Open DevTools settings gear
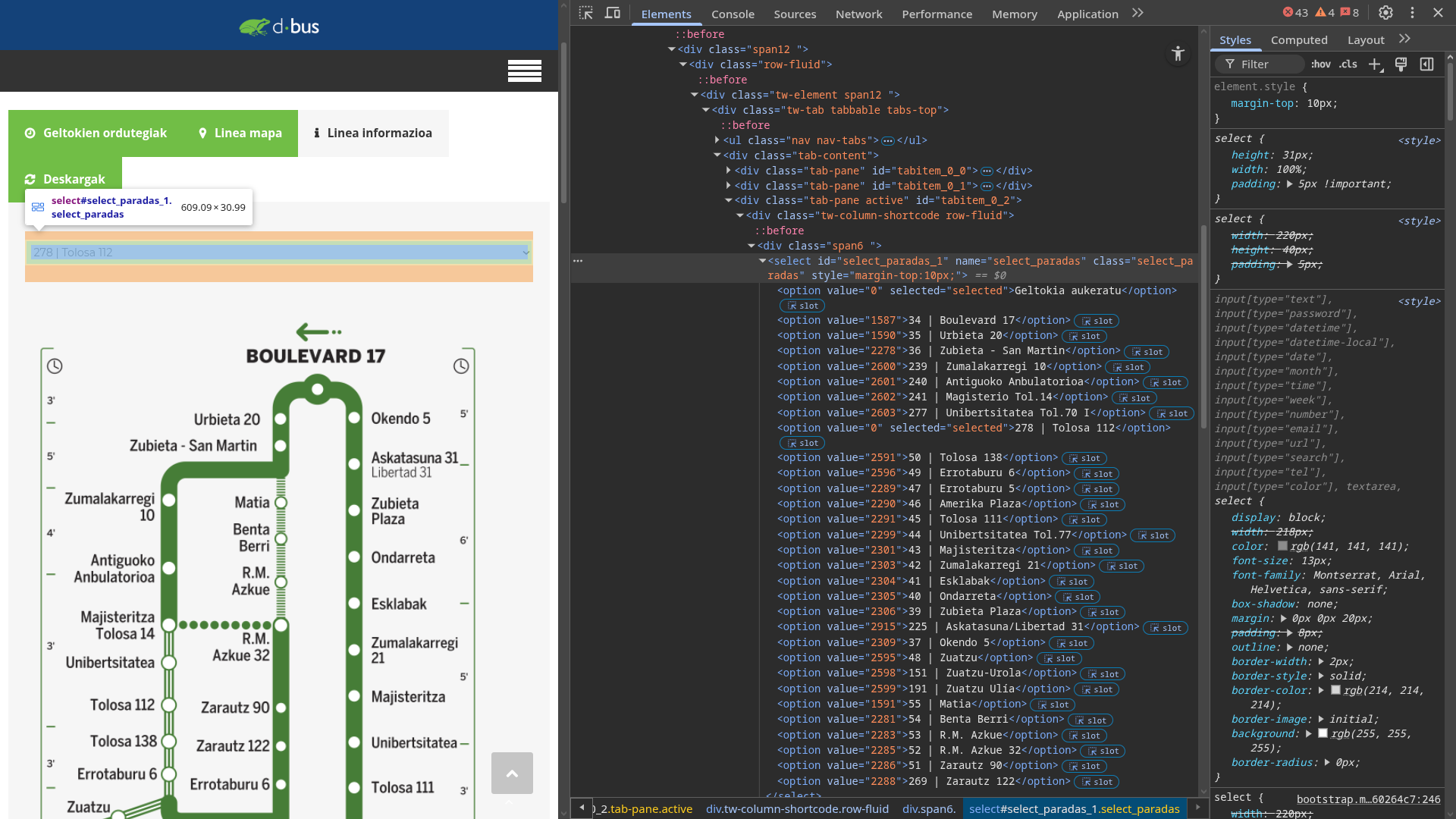The width and height of the screenshot is (1456, 819). (x=1385, y=13)
